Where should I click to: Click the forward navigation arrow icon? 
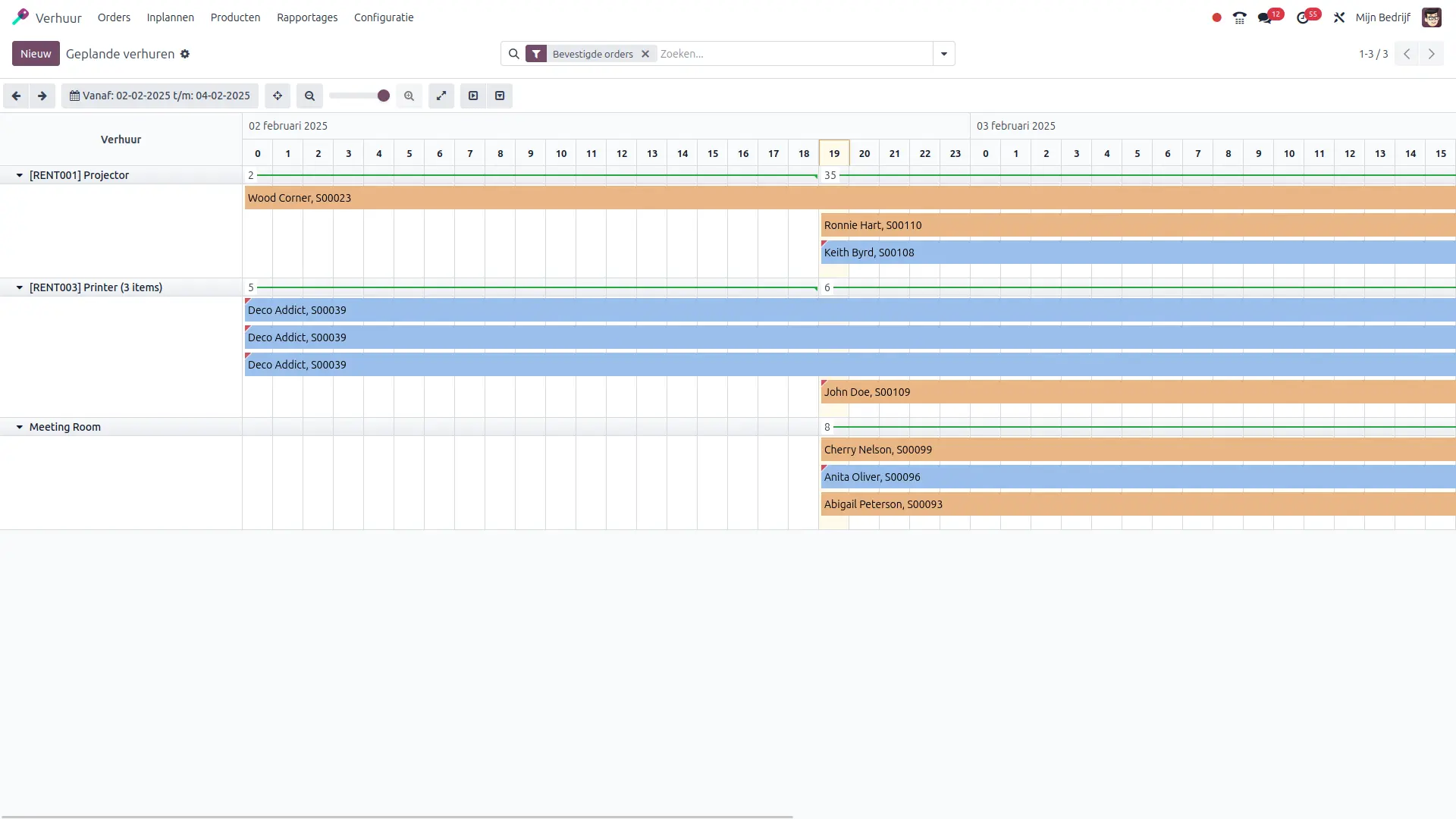pos(42,96)
